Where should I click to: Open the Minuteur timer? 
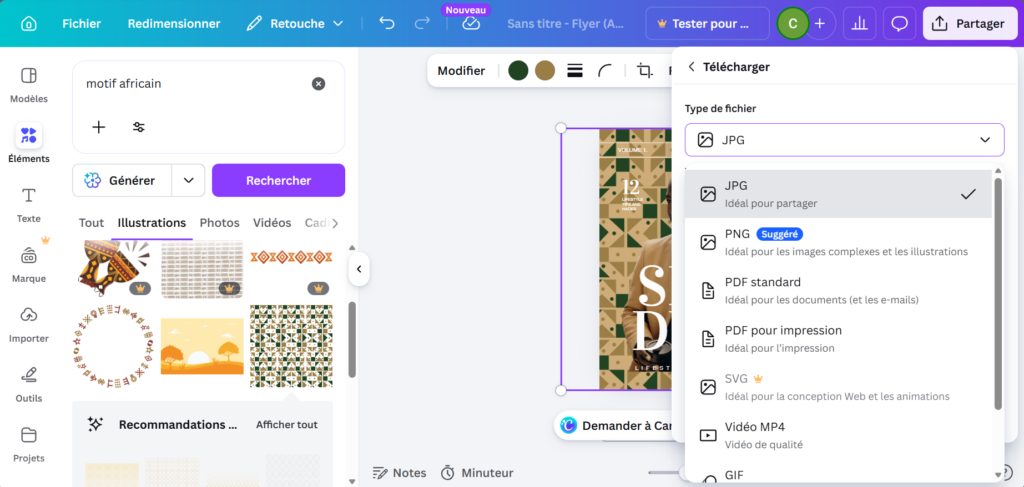click(x=477, y=473)
